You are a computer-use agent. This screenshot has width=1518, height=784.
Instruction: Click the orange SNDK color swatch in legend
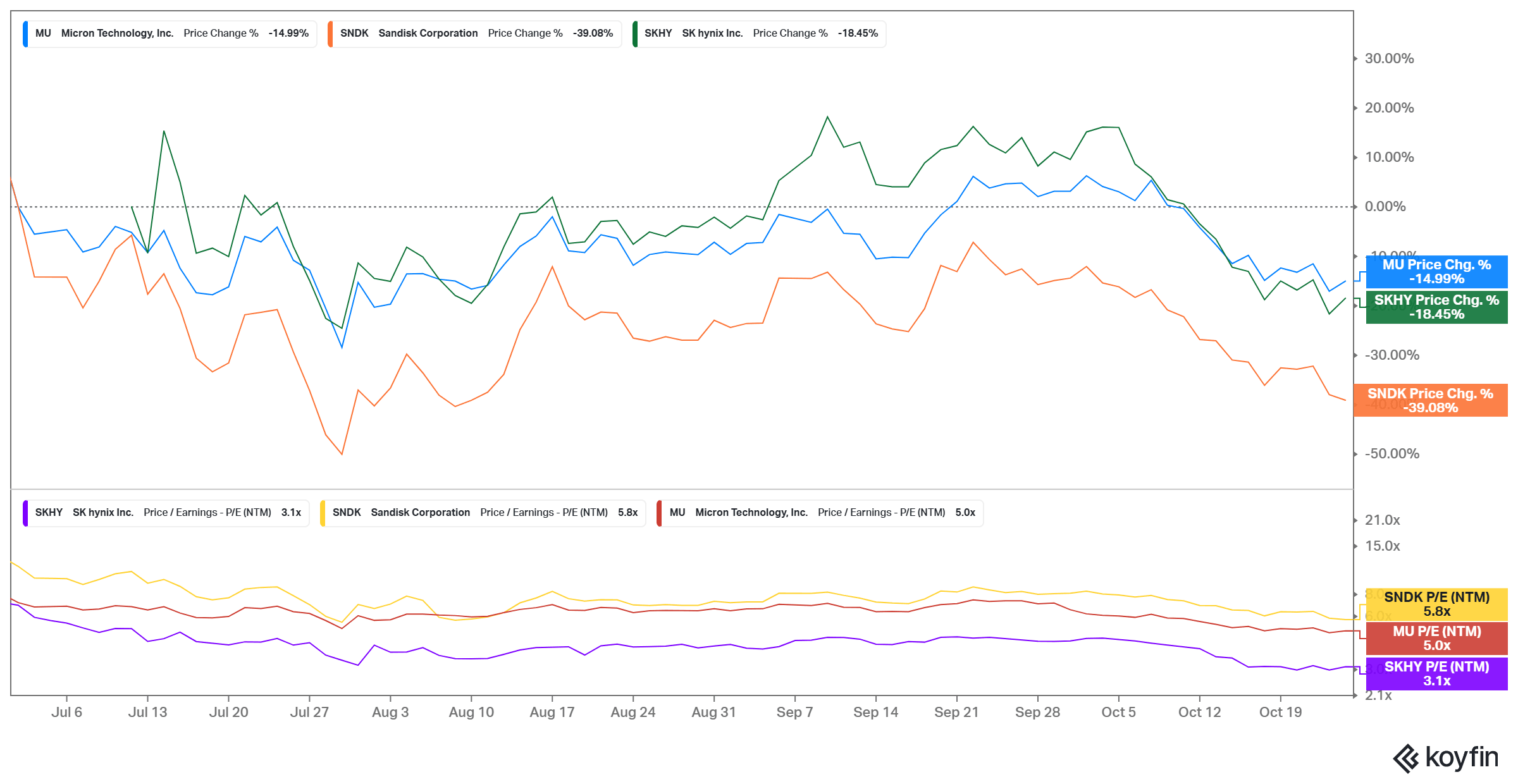(330, 34)
